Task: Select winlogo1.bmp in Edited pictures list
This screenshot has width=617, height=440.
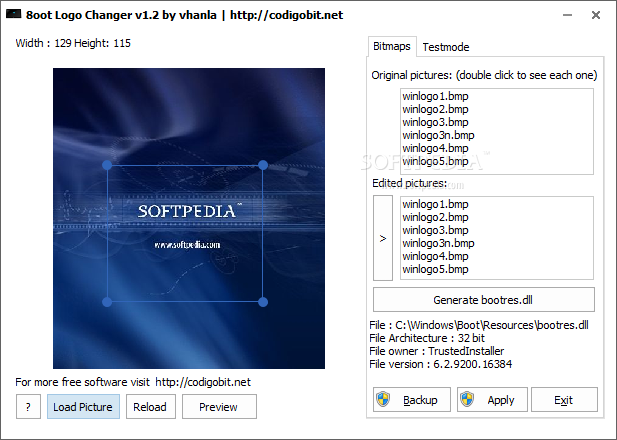Action: [435, 204]
